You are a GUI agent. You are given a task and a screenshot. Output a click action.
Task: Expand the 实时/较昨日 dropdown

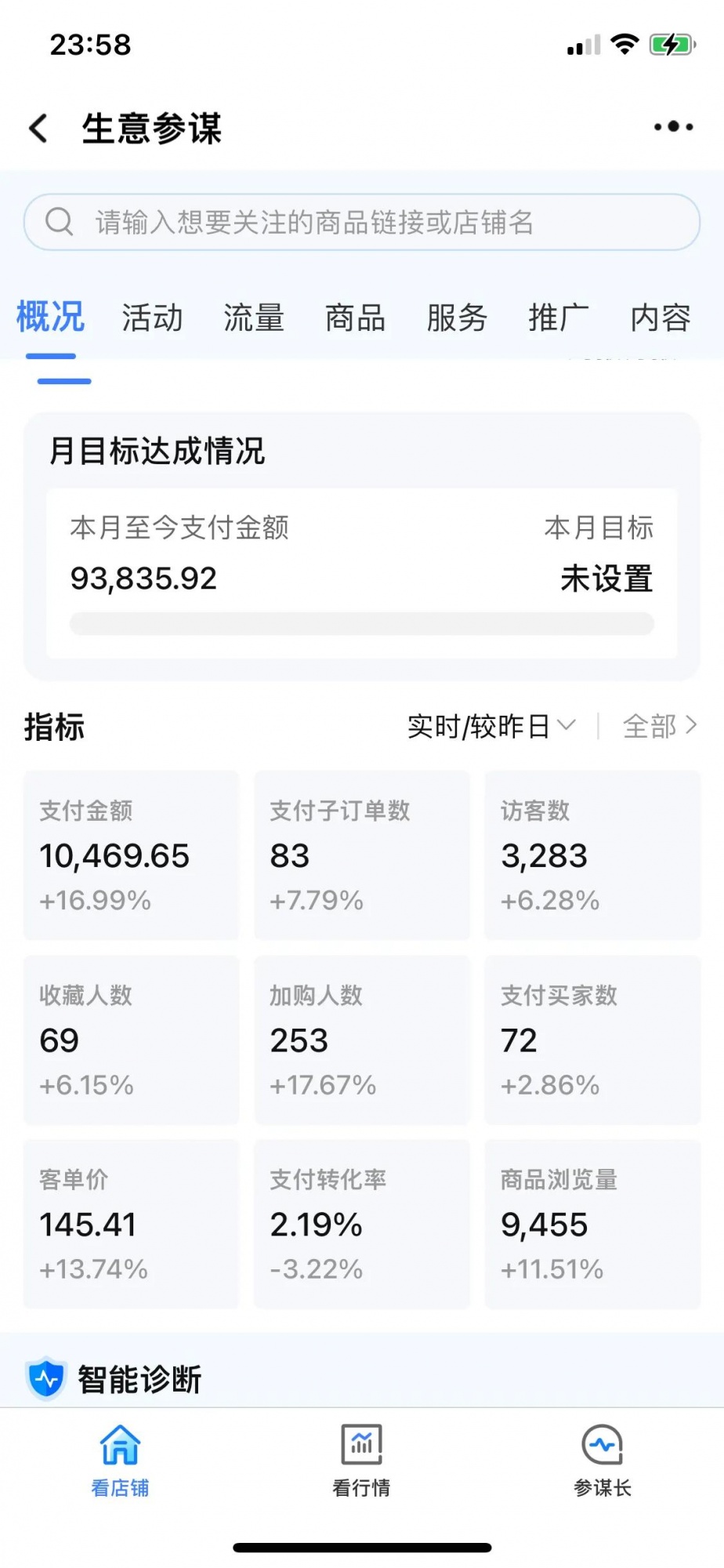pos(491,727)
